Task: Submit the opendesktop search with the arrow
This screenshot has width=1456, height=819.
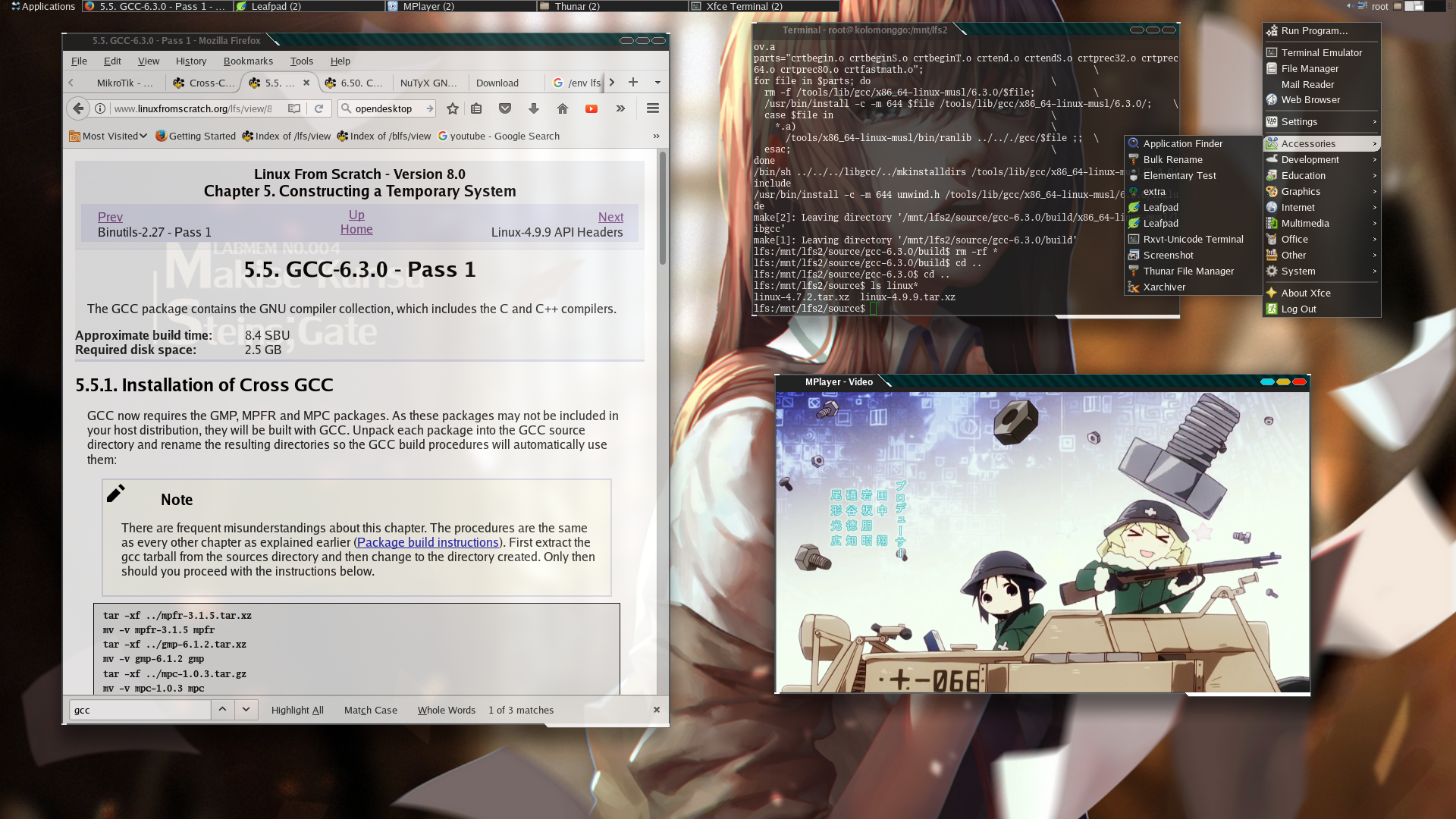Action: tap(430, 108)
